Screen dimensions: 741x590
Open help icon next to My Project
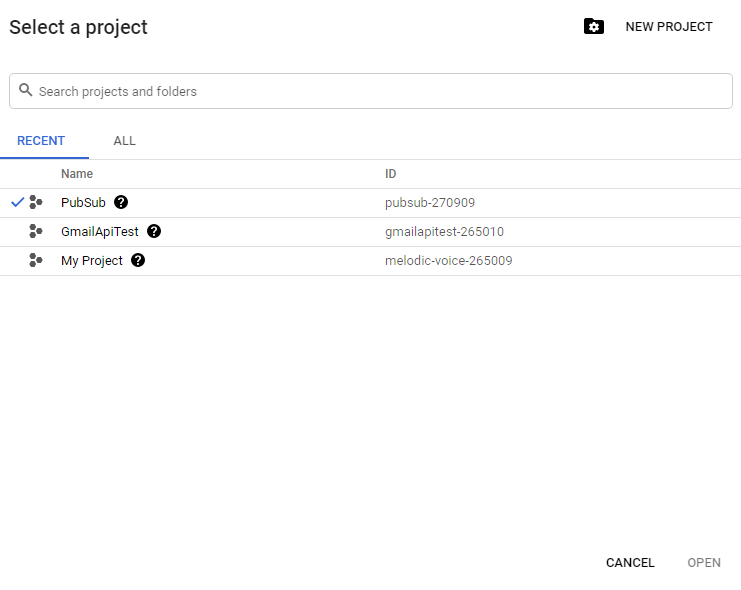138,260
